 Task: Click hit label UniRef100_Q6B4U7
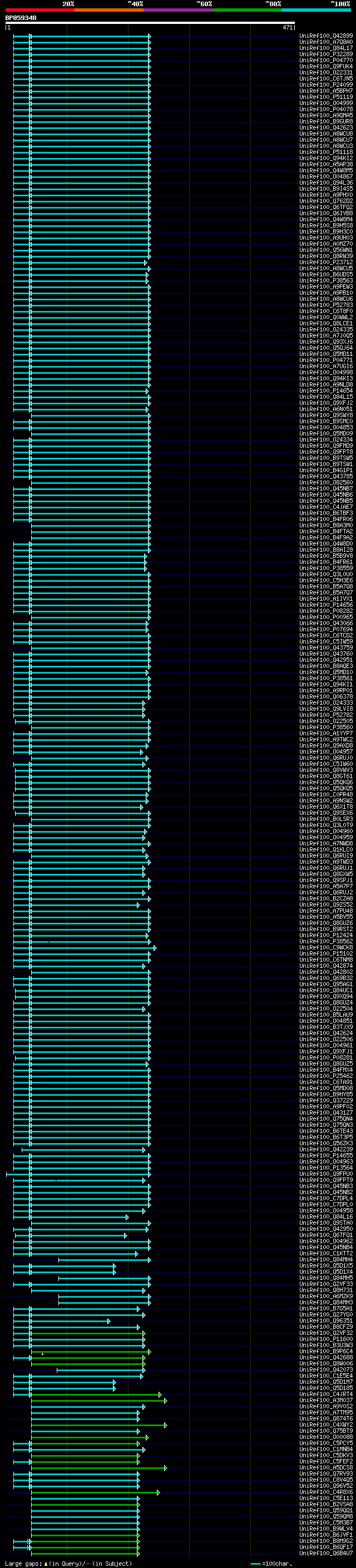326,1553
